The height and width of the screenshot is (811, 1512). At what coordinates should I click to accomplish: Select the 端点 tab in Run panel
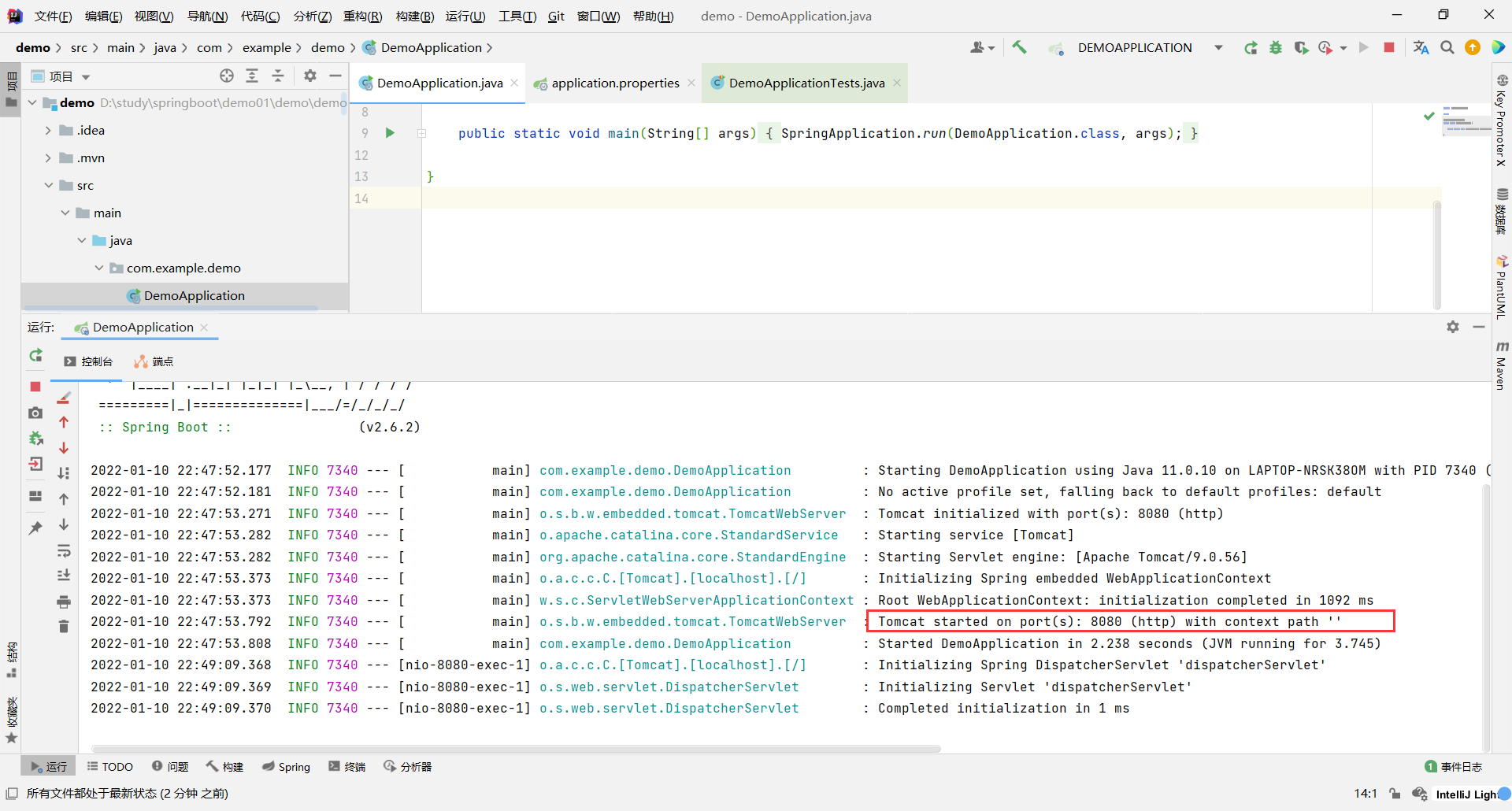(x=154, y=361)
